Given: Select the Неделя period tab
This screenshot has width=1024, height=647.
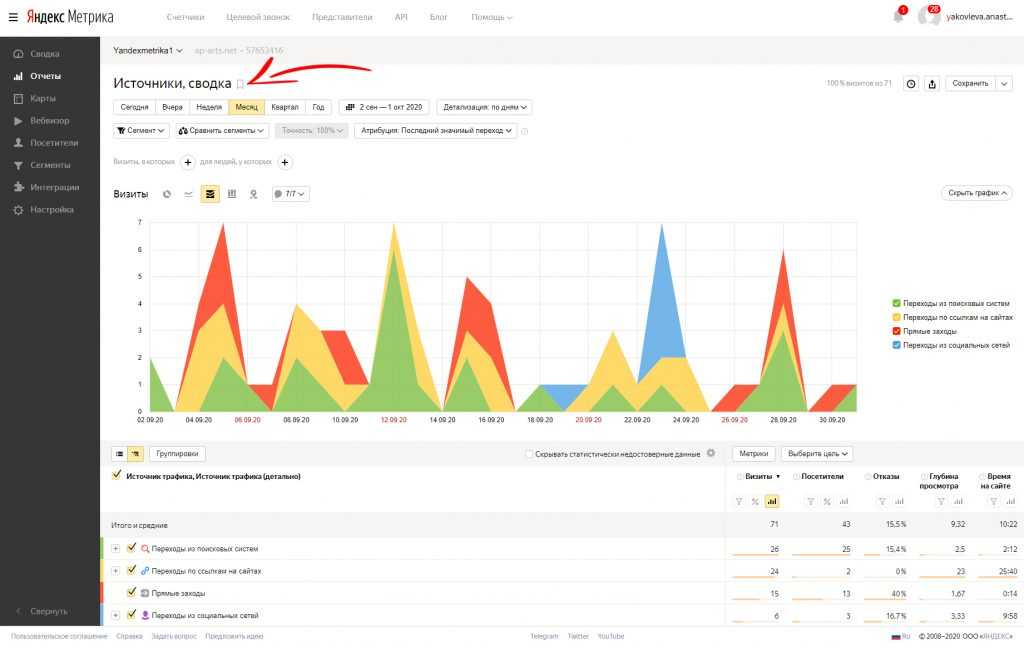Looking at the screenshot, I should [x=209, y=107].
